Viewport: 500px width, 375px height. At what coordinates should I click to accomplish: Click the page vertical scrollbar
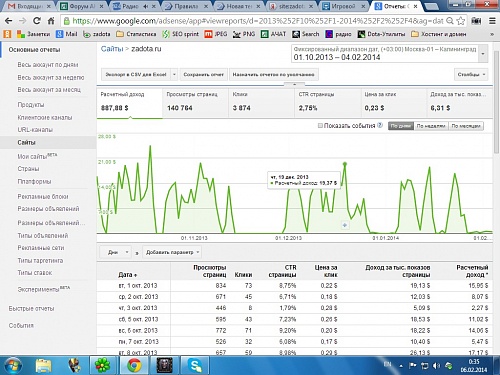click(496, 100)
